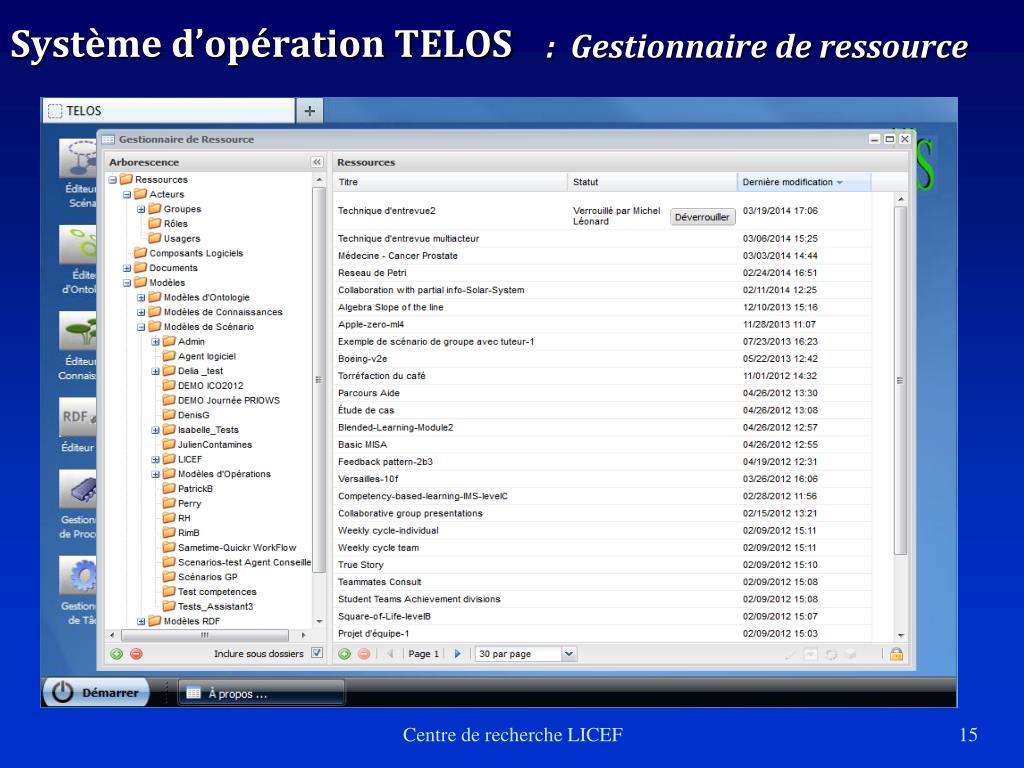Click the red delete resource icon in Ressources toolbar
This screenshot has height=768, width=1024.
(x=364, y=654)
